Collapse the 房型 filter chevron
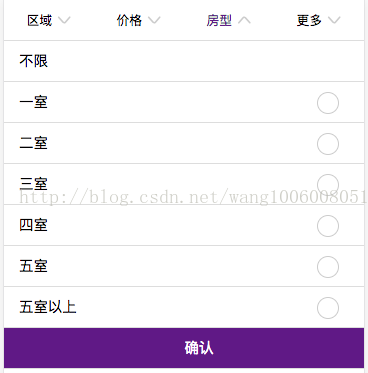 (x=244, y=20)
